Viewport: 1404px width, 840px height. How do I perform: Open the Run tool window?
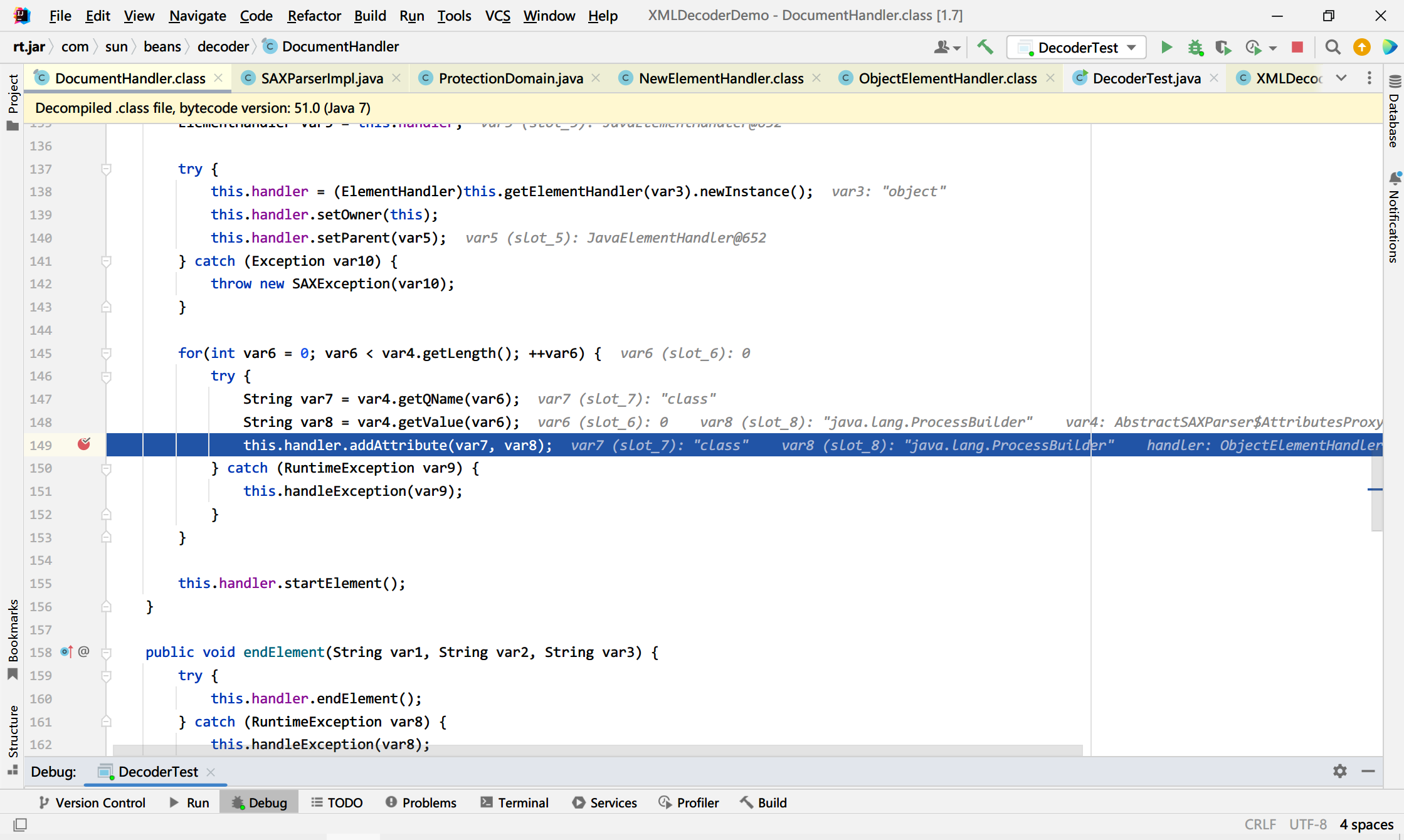(189, 802)
